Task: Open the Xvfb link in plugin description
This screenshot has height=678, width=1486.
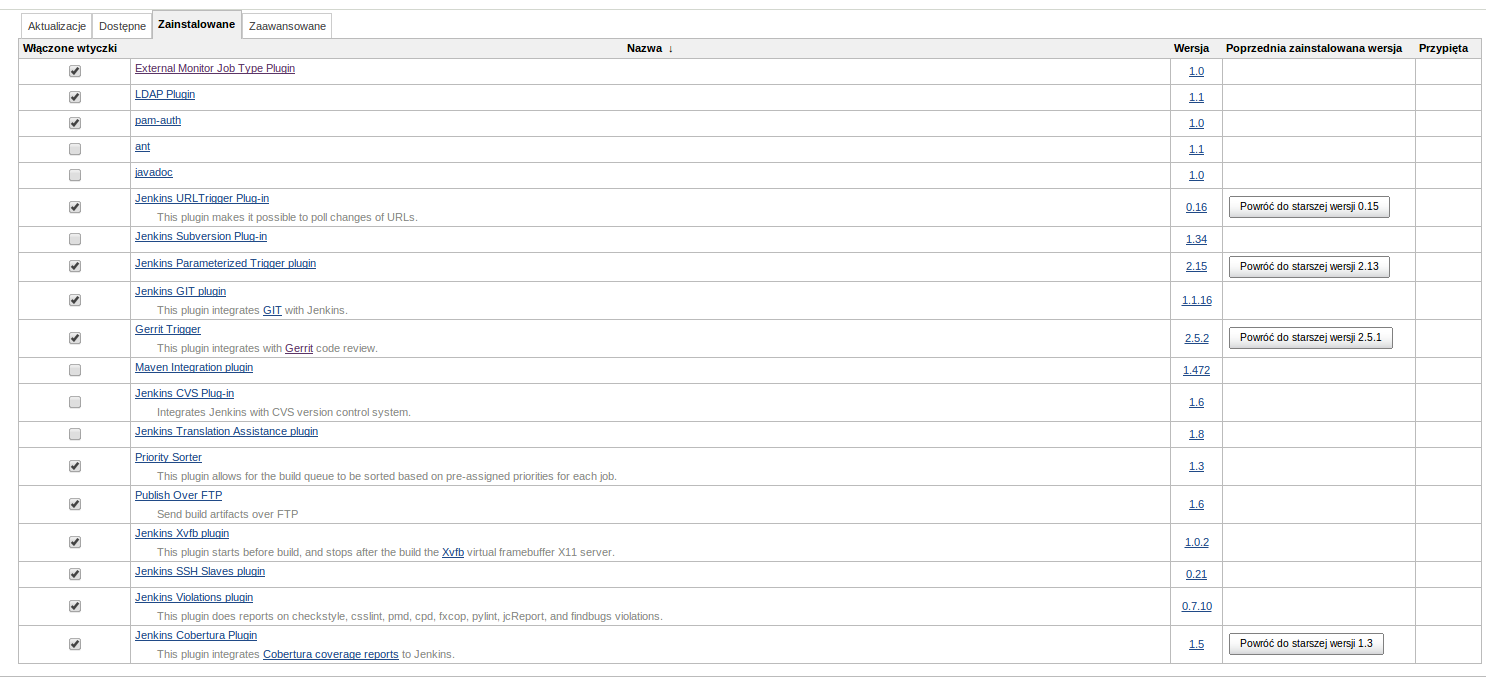Action: (x=452, y=553)
